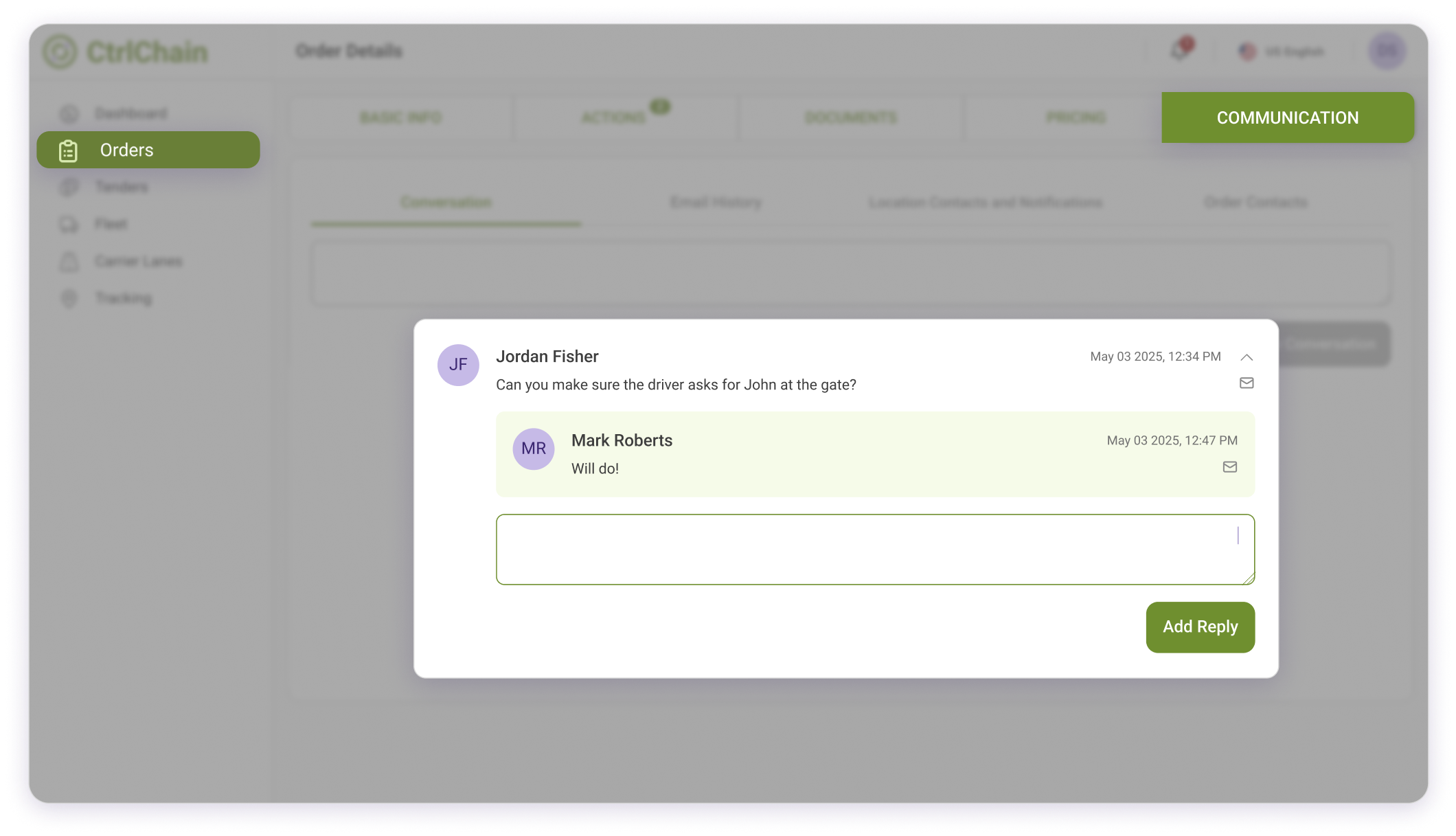Viewport: 1456px width, 836px height.
Task: Open the PRICING tab
Action: click(x=1075, y=117)
